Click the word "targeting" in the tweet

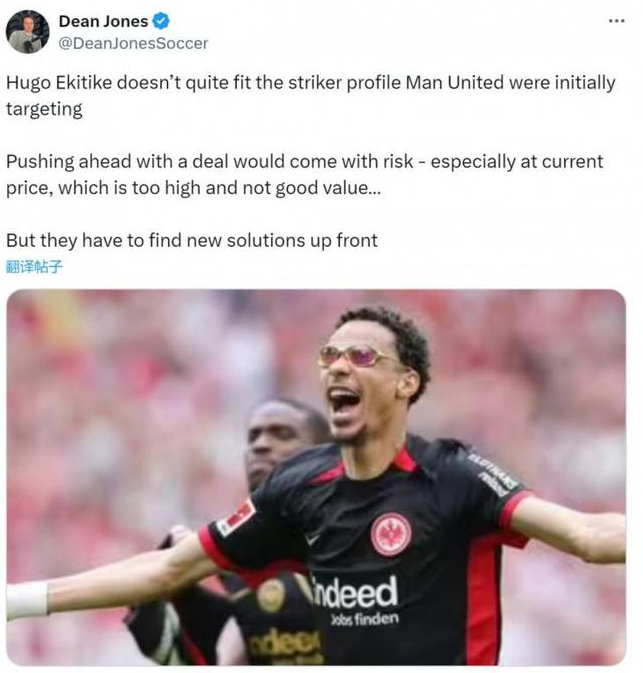pyautogui.click(x=44, y=109)
